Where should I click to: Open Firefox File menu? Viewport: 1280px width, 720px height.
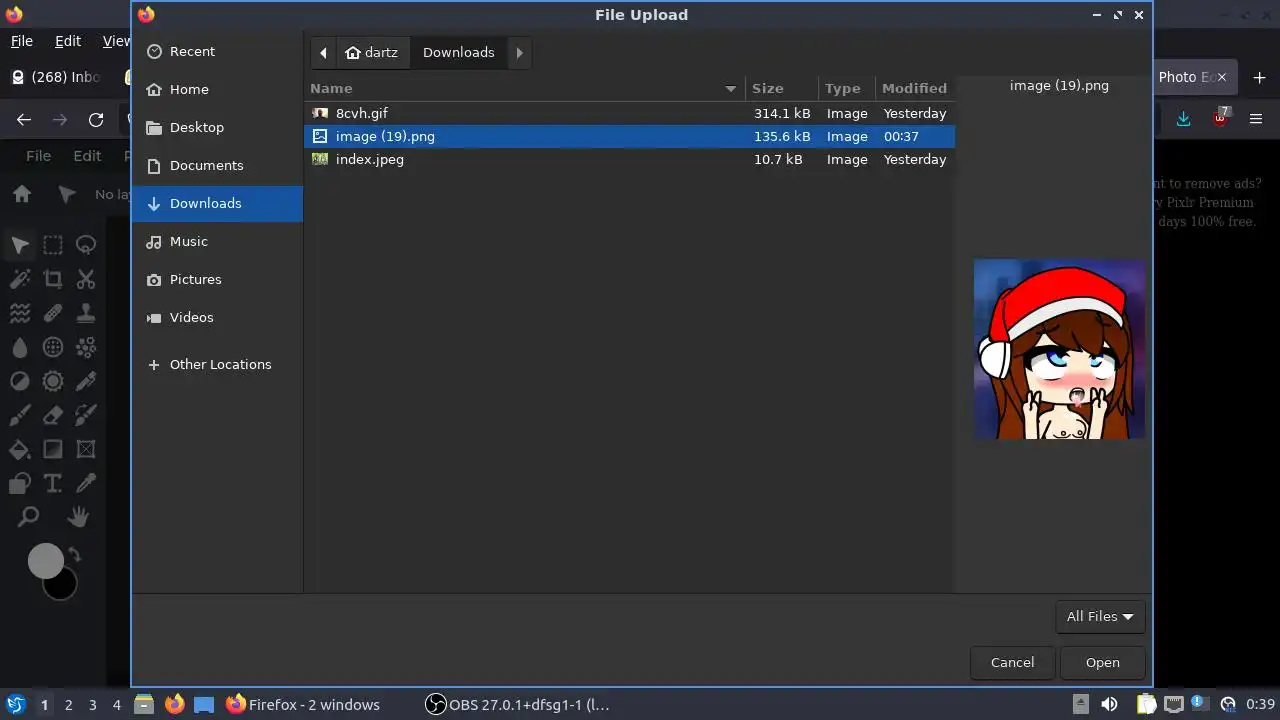click(x=22, y=41)
